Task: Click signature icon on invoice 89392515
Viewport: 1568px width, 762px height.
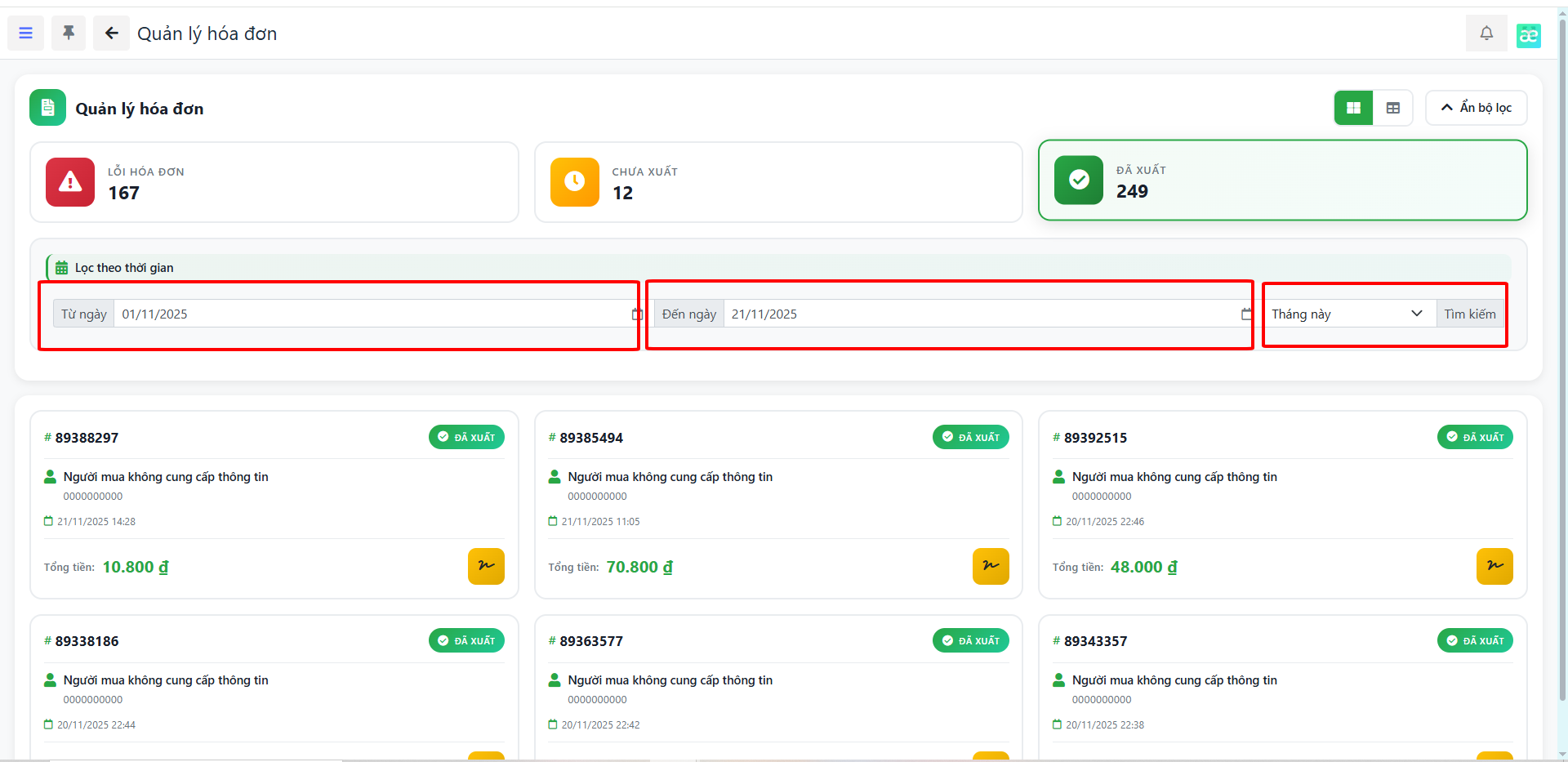Action: 1494,566
